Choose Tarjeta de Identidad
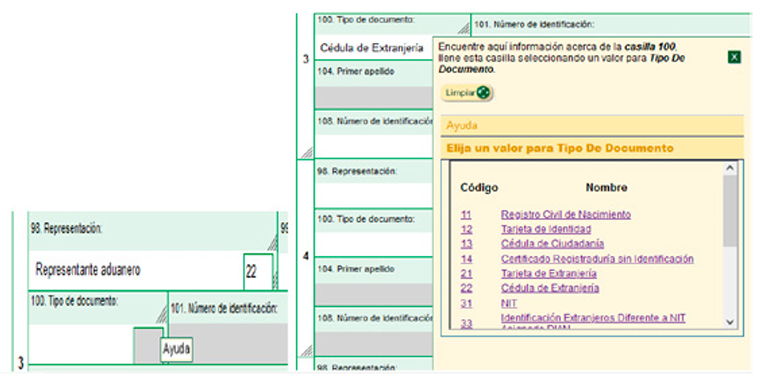The width and height of the screenshot is (761, 380). tap(546, 229)
